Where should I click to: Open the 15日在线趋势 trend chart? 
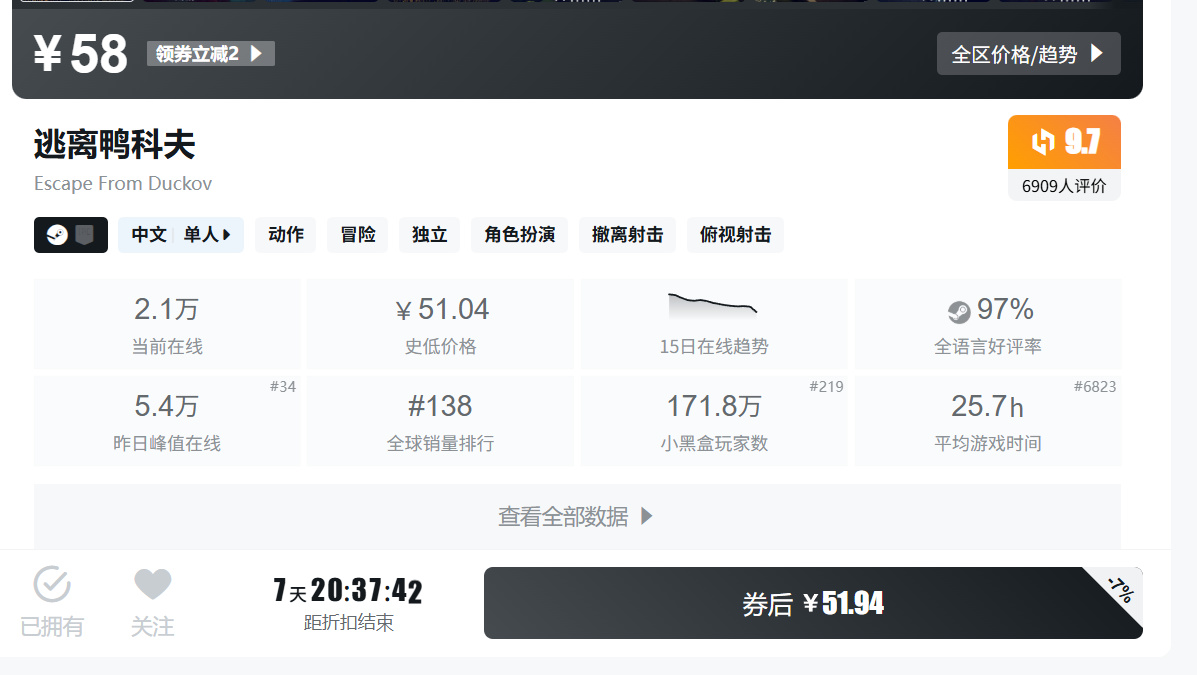714,324
